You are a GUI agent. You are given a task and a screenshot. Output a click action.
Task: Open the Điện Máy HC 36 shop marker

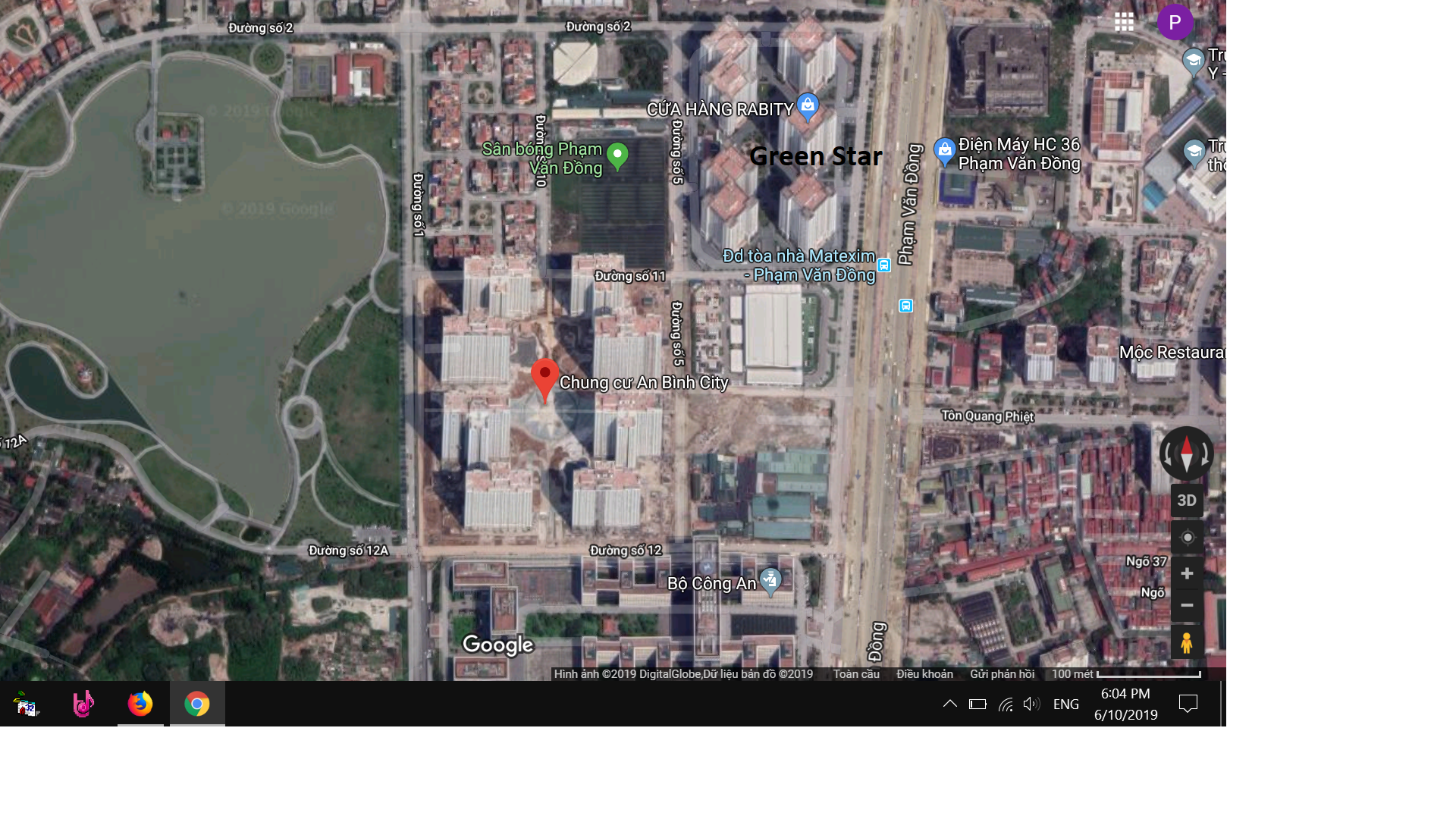944,151
